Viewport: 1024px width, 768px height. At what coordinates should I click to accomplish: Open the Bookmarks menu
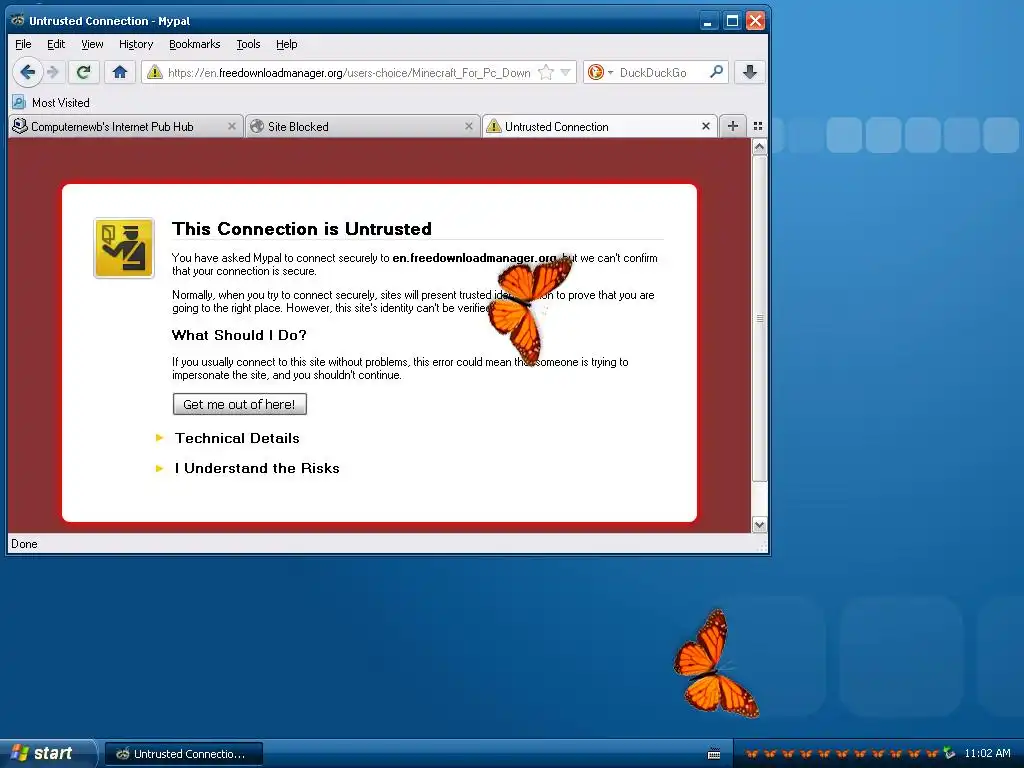[195, 44]
